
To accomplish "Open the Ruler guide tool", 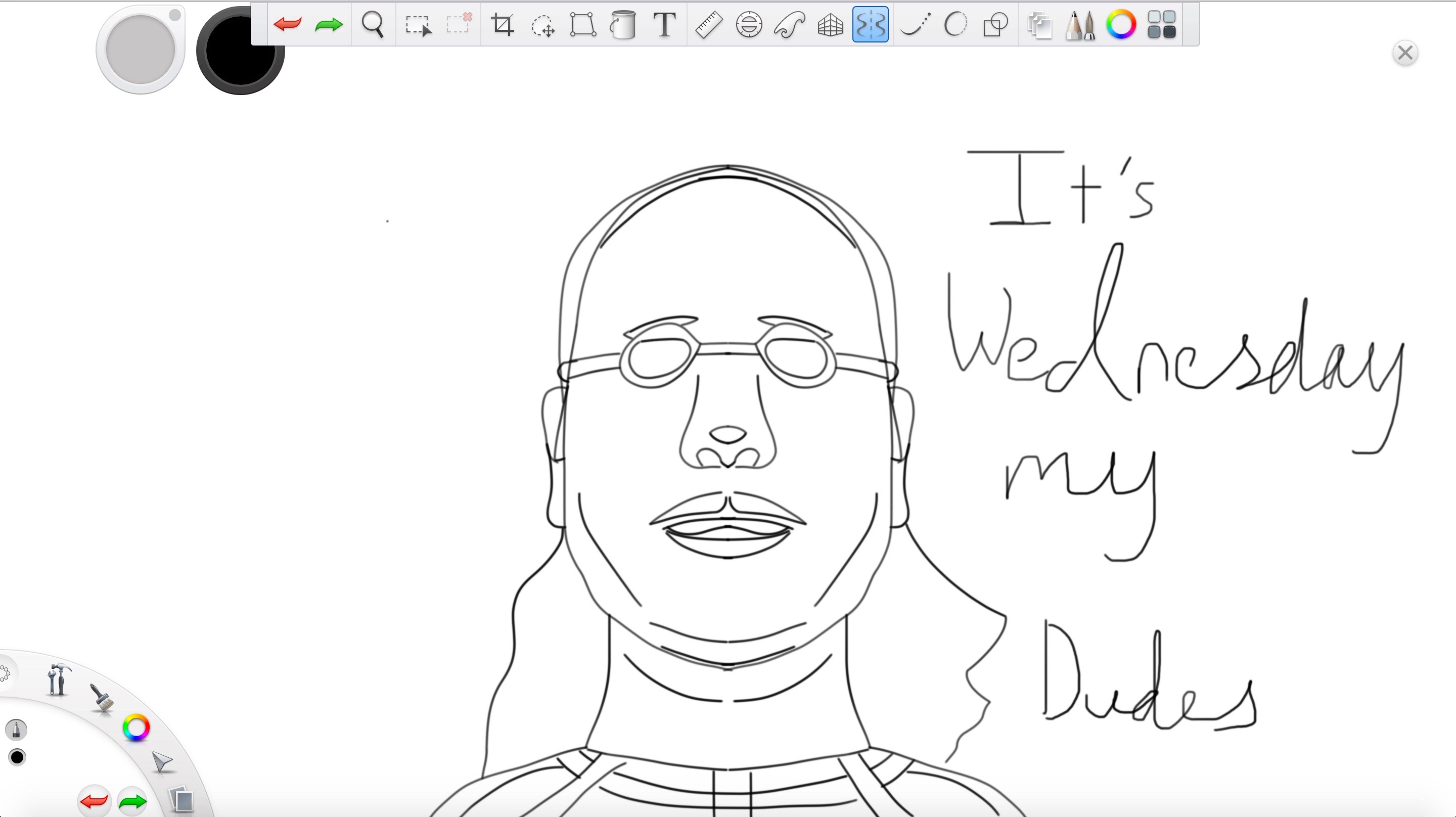I will coord(708,25).
